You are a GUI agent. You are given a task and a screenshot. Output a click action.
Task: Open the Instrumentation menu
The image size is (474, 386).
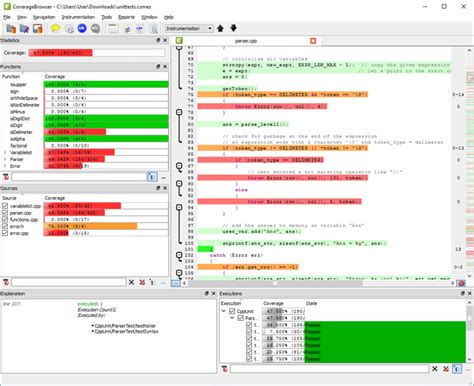[x=78, y=17]
